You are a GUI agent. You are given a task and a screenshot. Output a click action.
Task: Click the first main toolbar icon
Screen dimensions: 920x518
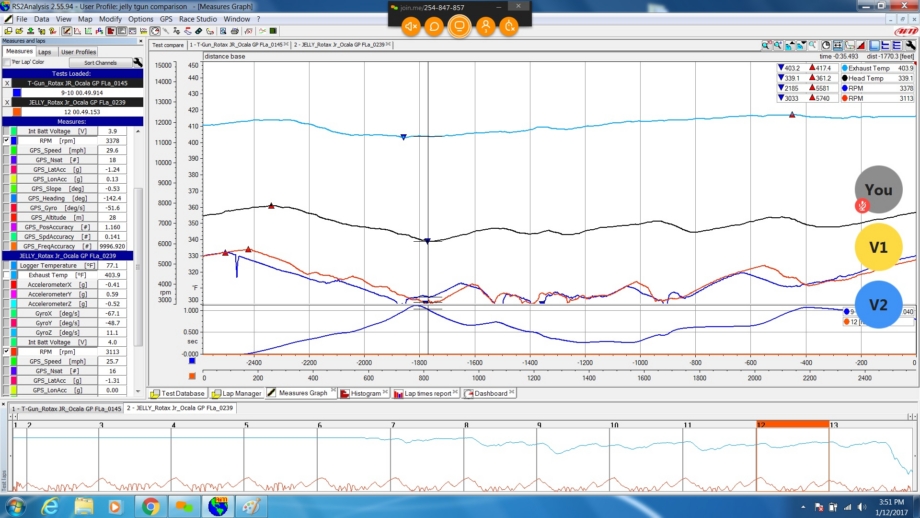click(8, 31)
